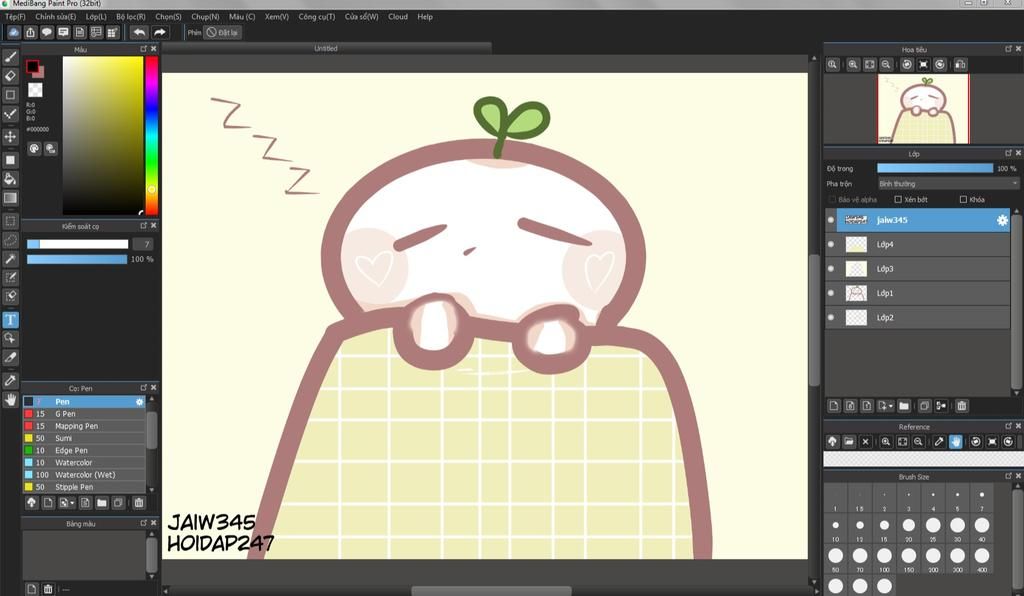Select the Sumi brush
This screenshot has height=596, width=1024.
[84, 438]
